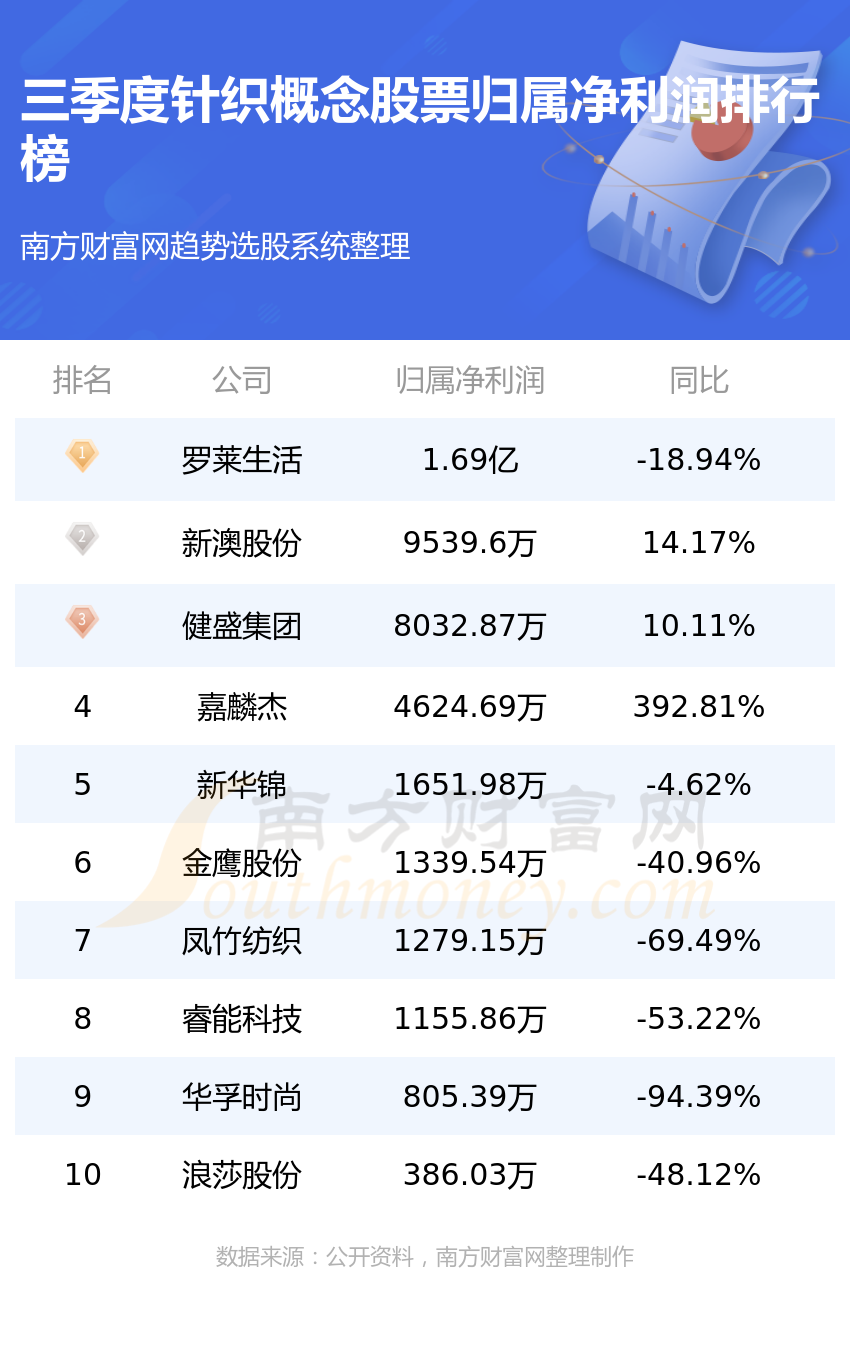Open company name 新澳股份

242,543
